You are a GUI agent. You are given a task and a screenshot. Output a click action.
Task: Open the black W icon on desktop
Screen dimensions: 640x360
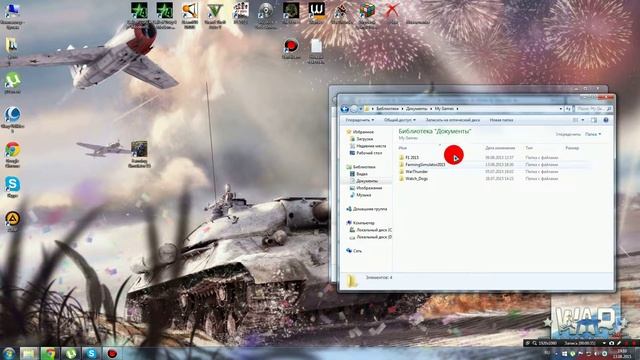(316, 13)
